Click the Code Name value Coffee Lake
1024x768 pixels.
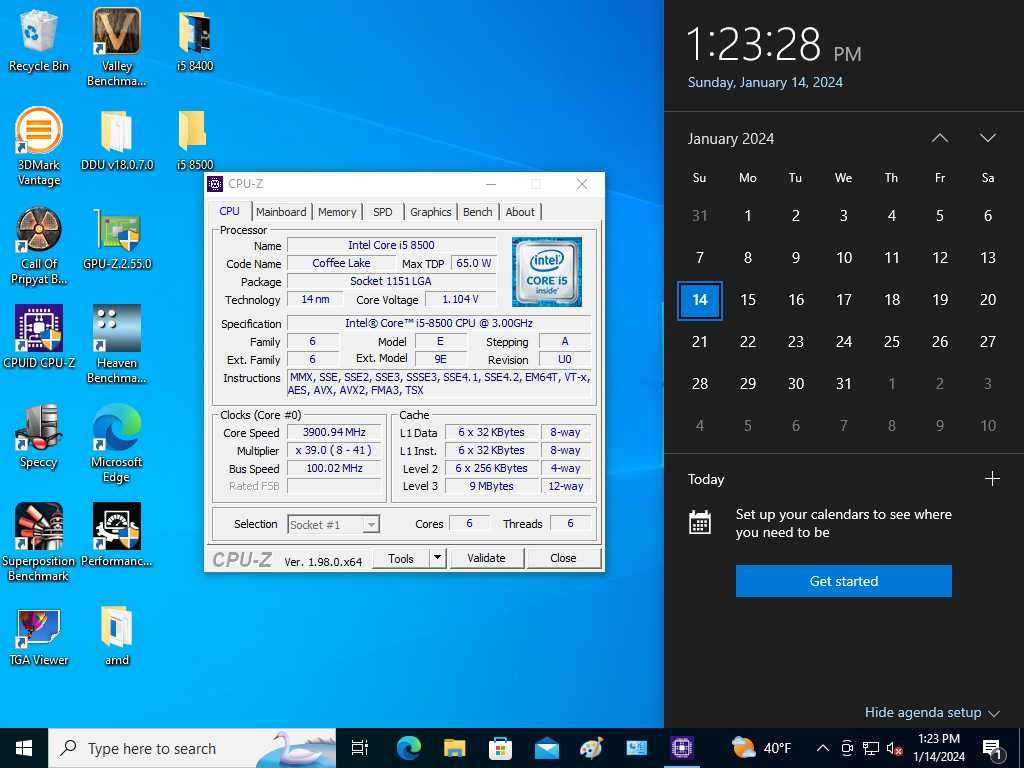[x=341, y=263]
